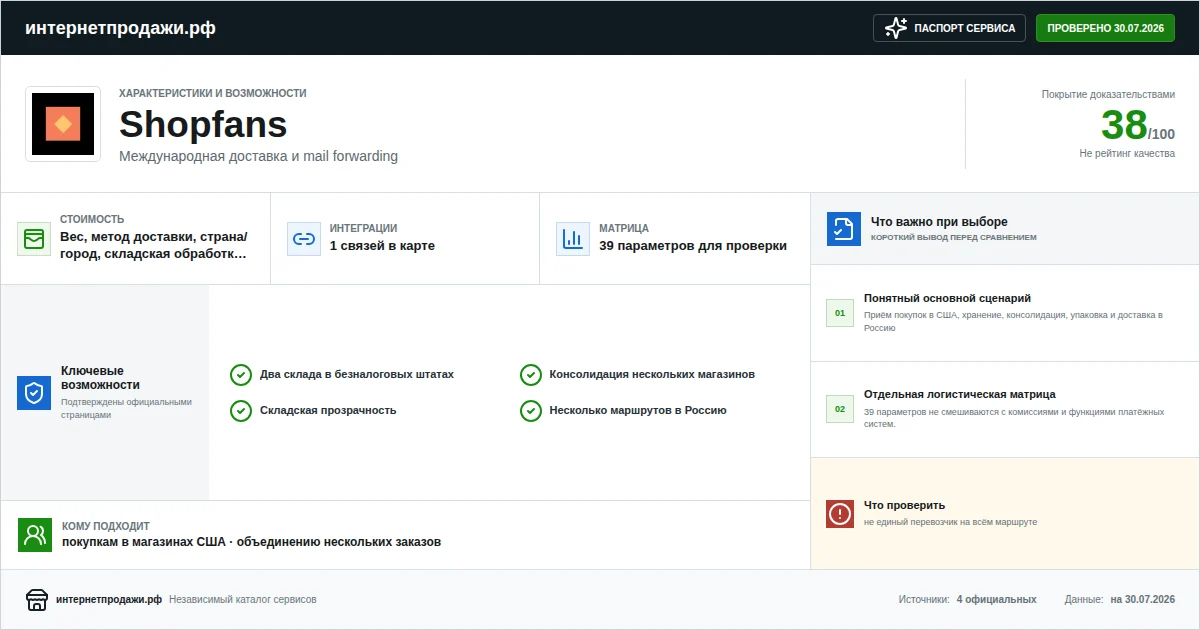The height and width of the screenshot is (630, 1200).
Task: Open the Паспорт сервиса button
Action: pyautogui.click(x=950, y=28)
